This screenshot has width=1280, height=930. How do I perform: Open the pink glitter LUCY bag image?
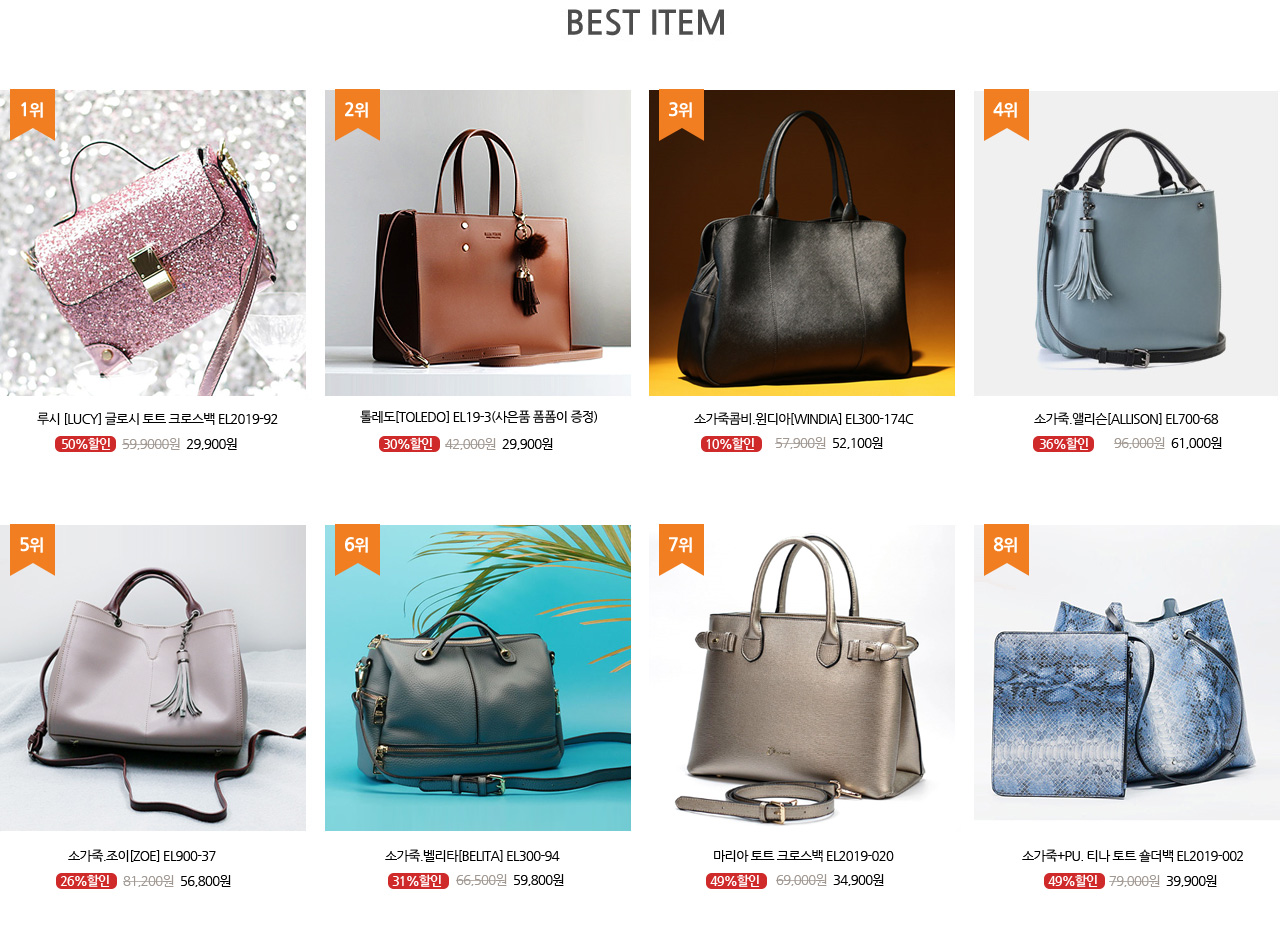(x=153, y=243)
